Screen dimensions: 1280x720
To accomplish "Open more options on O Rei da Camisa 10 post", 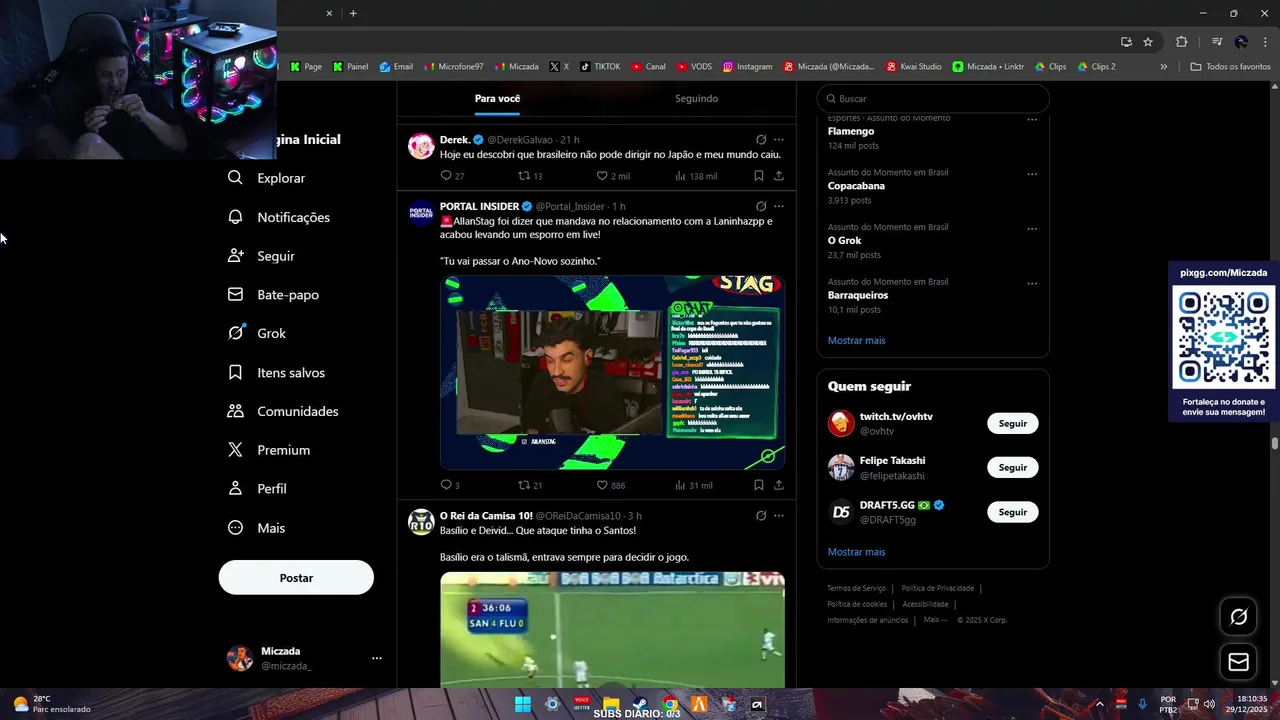I will (779, 516).
